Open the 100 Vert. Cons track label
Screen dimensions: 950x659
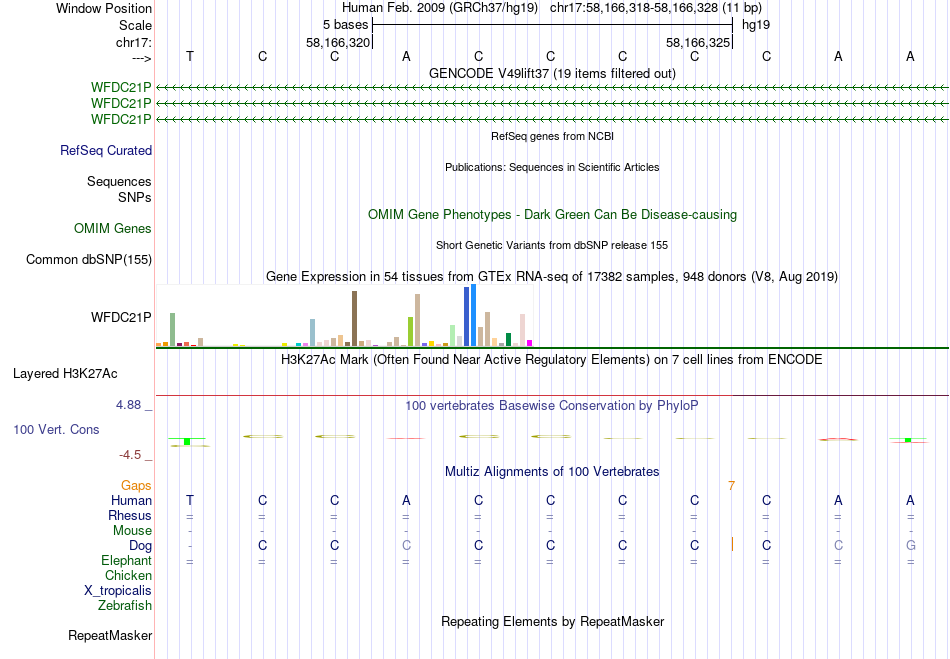point(56,429)
